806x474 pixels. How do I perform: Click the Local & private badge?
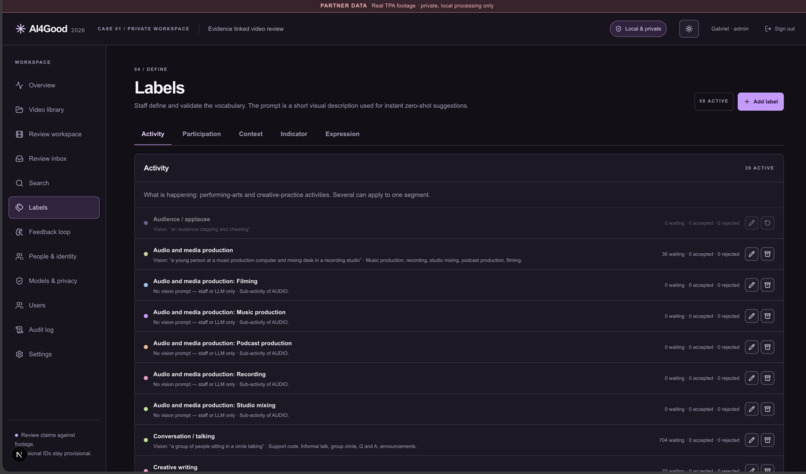tap(638, 29)
